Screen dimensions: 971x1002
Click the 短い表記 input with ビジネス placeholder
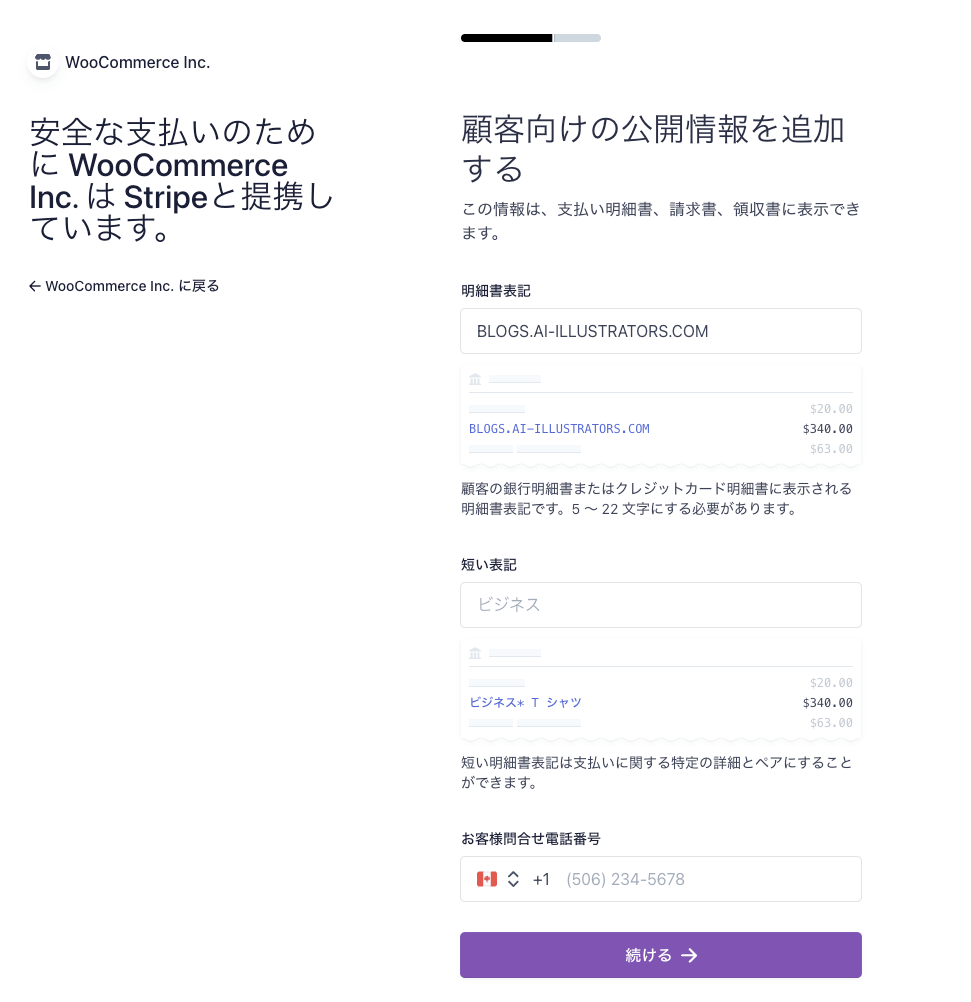tap(660, 605)
